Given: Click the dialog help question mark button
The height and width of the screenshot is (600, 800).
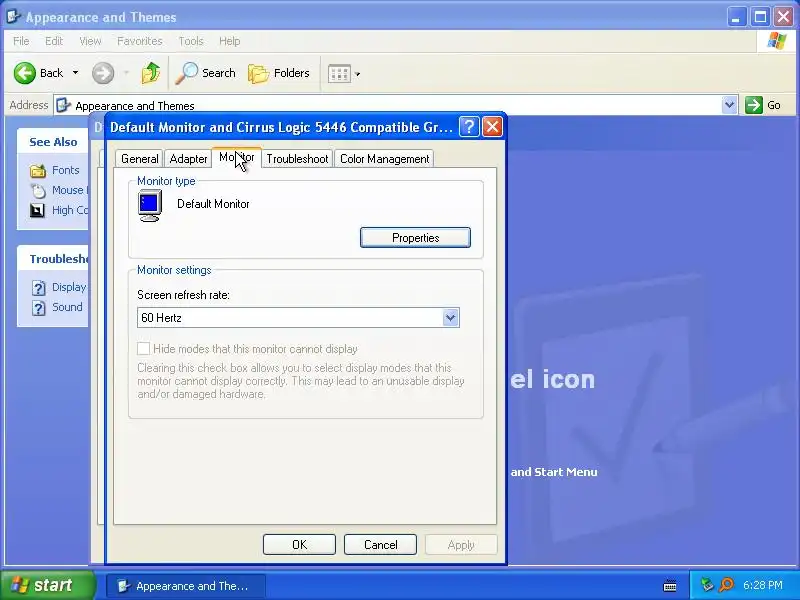Looking at the screenshot, I should click(x=469, y=127).
